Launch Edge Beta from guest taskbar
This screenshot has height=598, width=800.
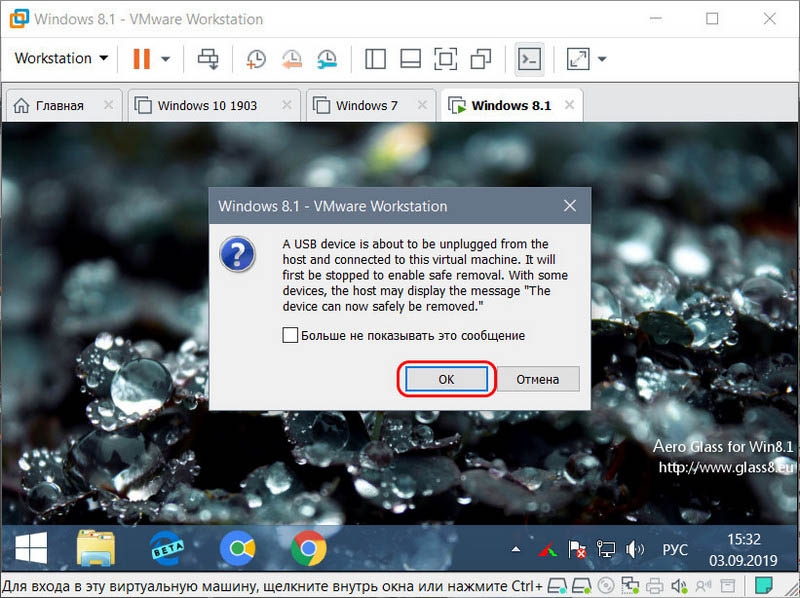coord(167,549)
